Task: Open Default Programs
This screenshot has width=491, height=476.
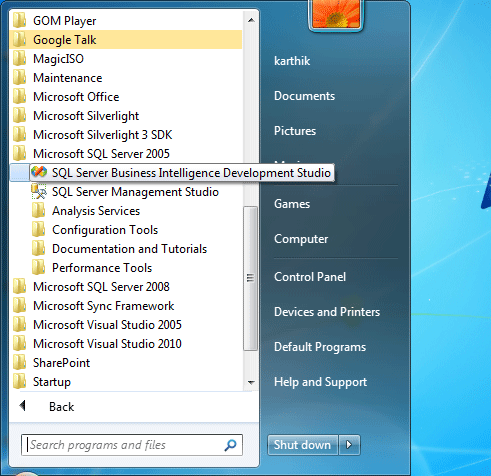Action: 320,347
